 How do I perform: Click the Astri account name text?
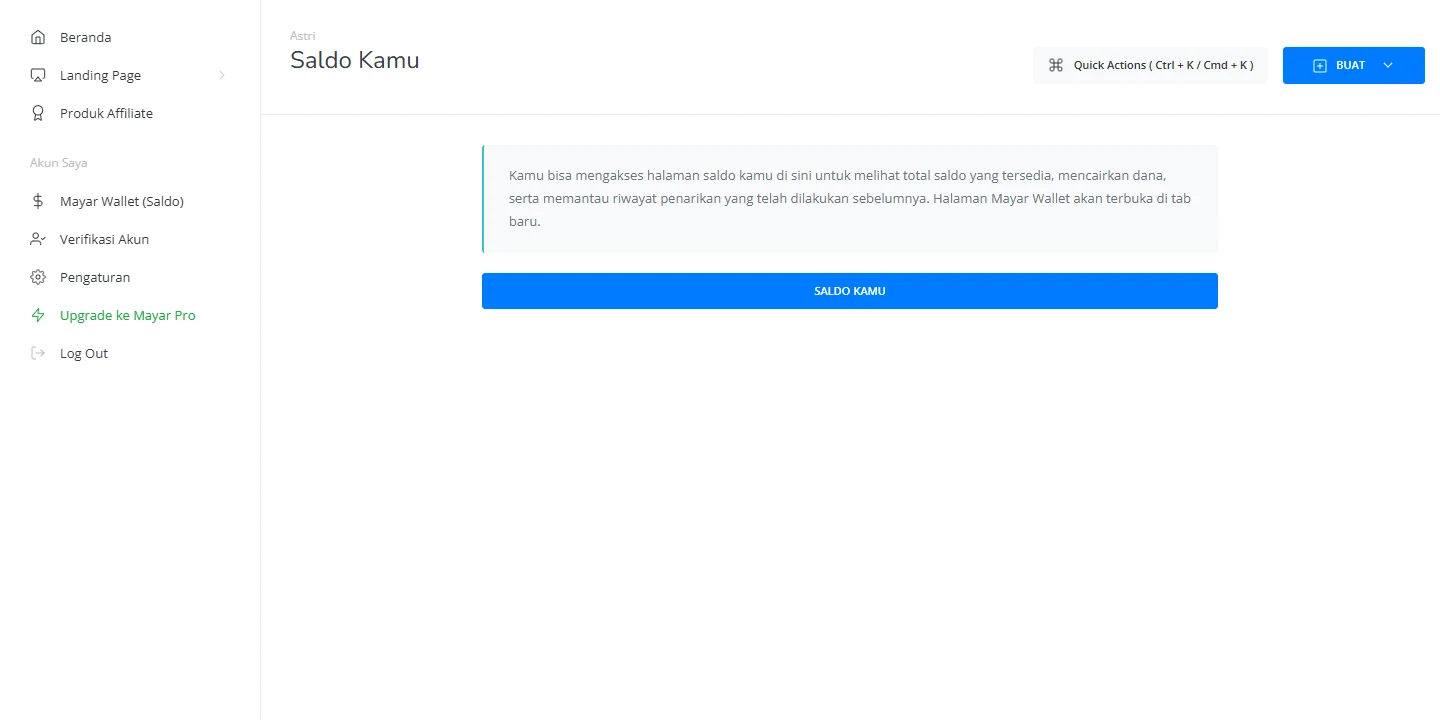coord(303,36)
